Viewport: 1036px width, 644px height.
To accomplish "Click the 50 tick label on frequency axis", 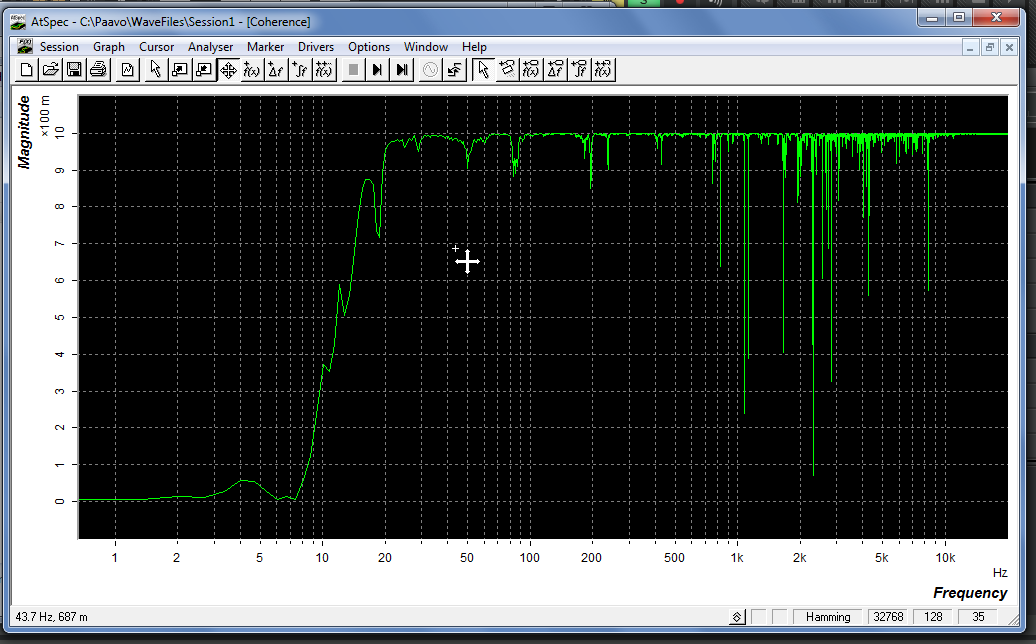I will (466, 557).
